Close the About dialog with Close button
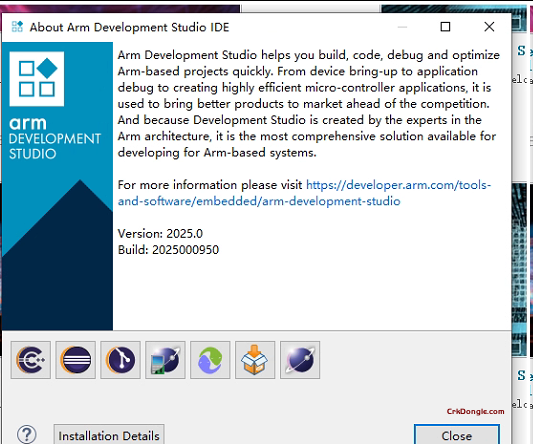The image size is (533, 444). tap(457, 435)
